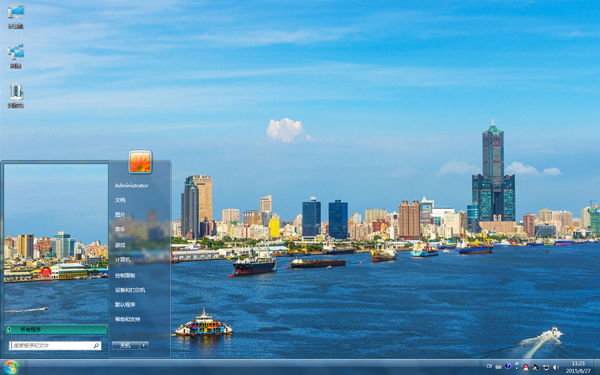Click the magnifier icon in search box
600x375 pixels.
click(x=96, y=346)
